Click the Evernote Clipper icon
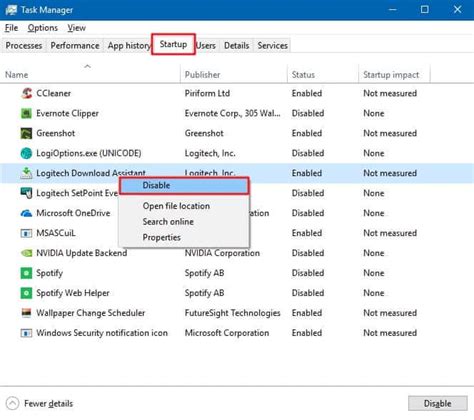This screenshot has height=420, width=474. 26,113
